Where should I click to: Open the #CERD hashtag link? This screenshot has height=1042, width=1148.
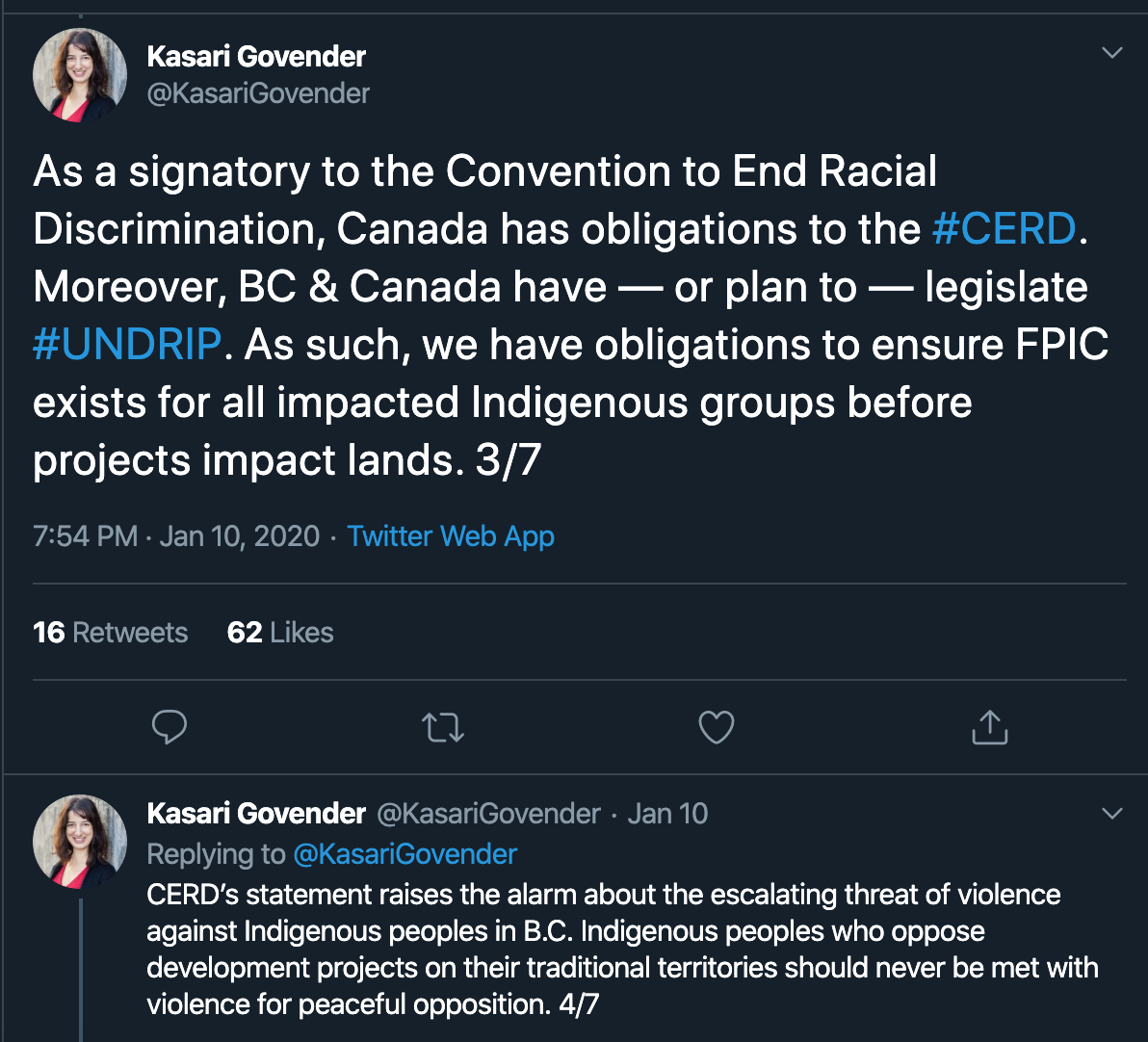tap(1004, 228)
